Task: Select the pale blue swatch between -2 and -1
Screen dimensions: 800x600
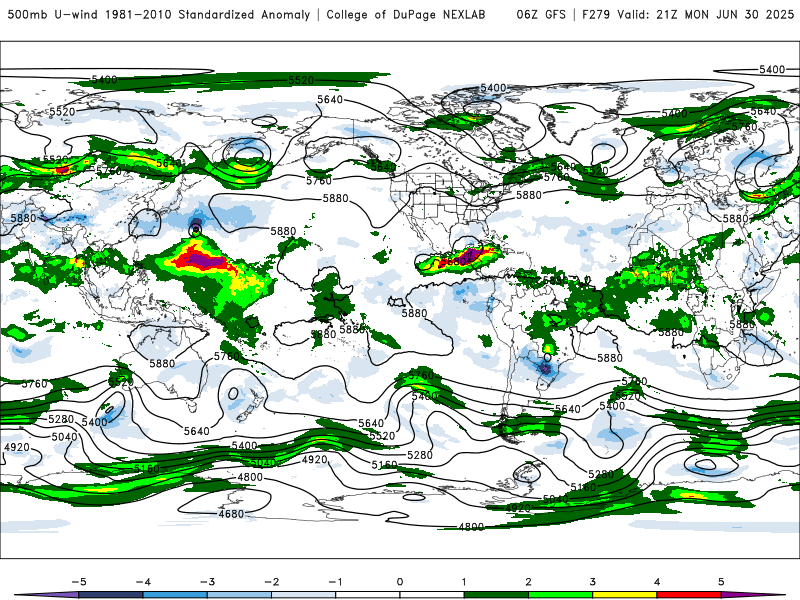Action: 304,595
